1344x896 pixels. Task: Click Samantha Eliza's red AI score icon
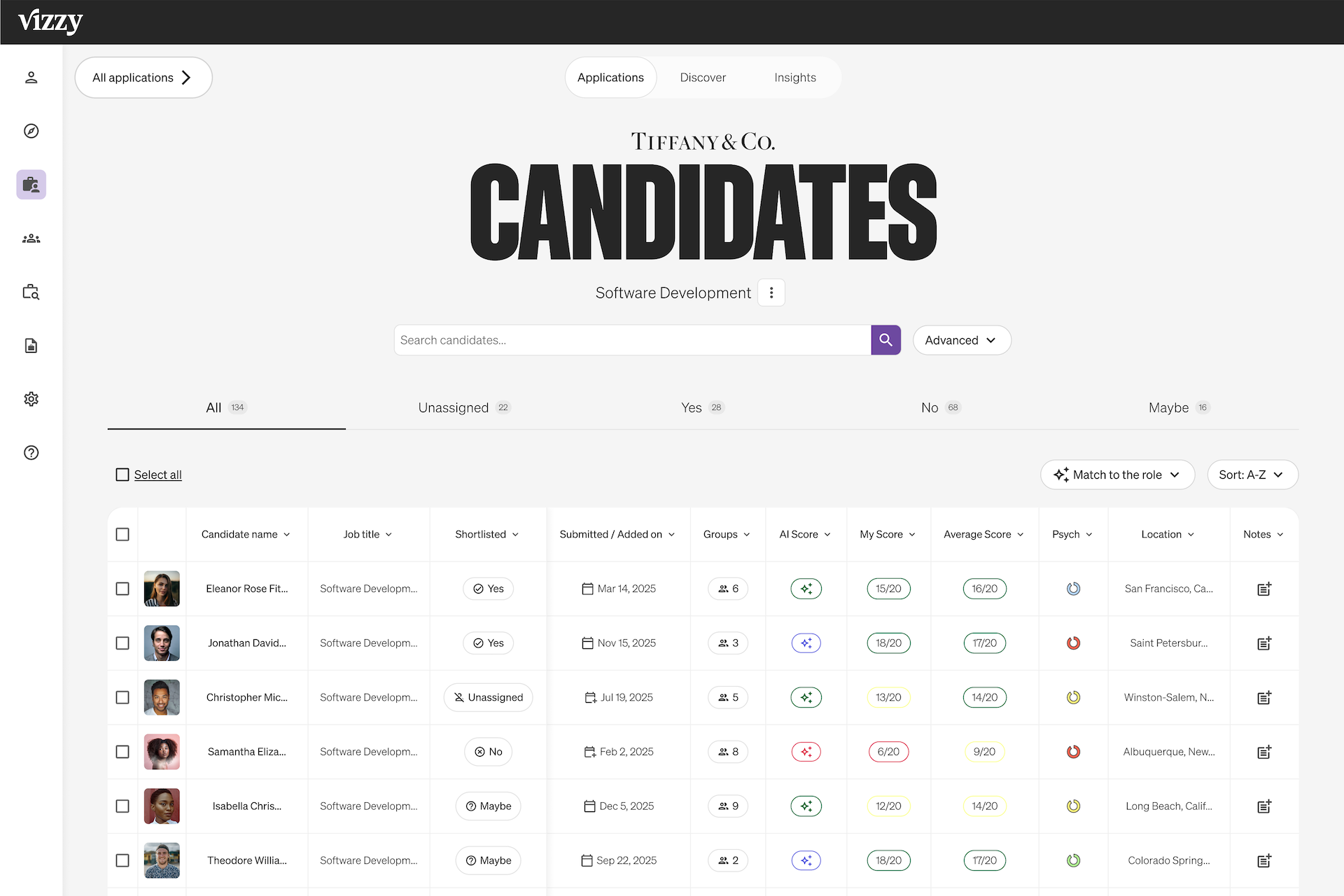(x=806, y=752)
